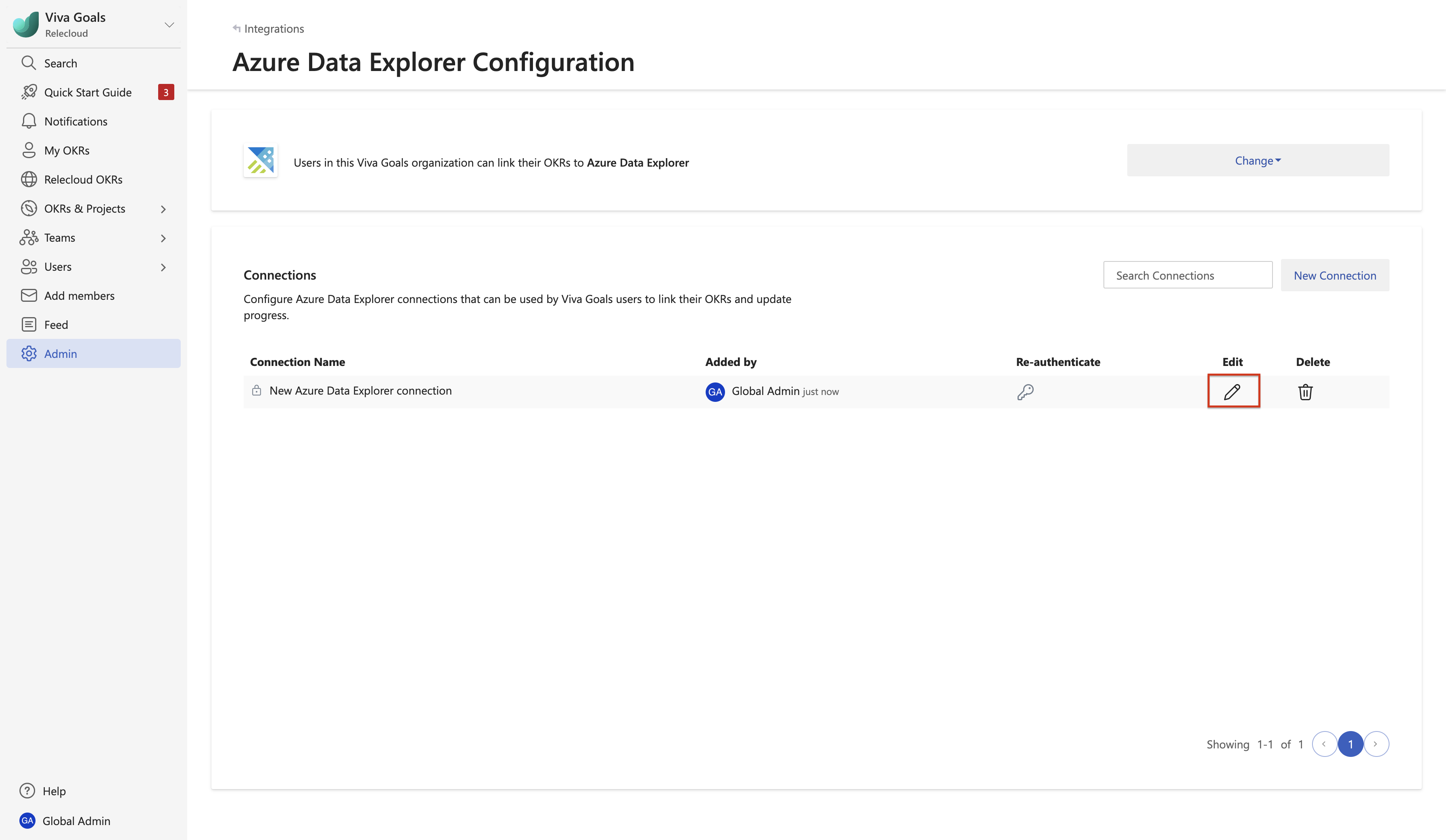Open the Feed menu item
Image resolution: width=1446 pixels, height=840 pixels.
point(56,325)
